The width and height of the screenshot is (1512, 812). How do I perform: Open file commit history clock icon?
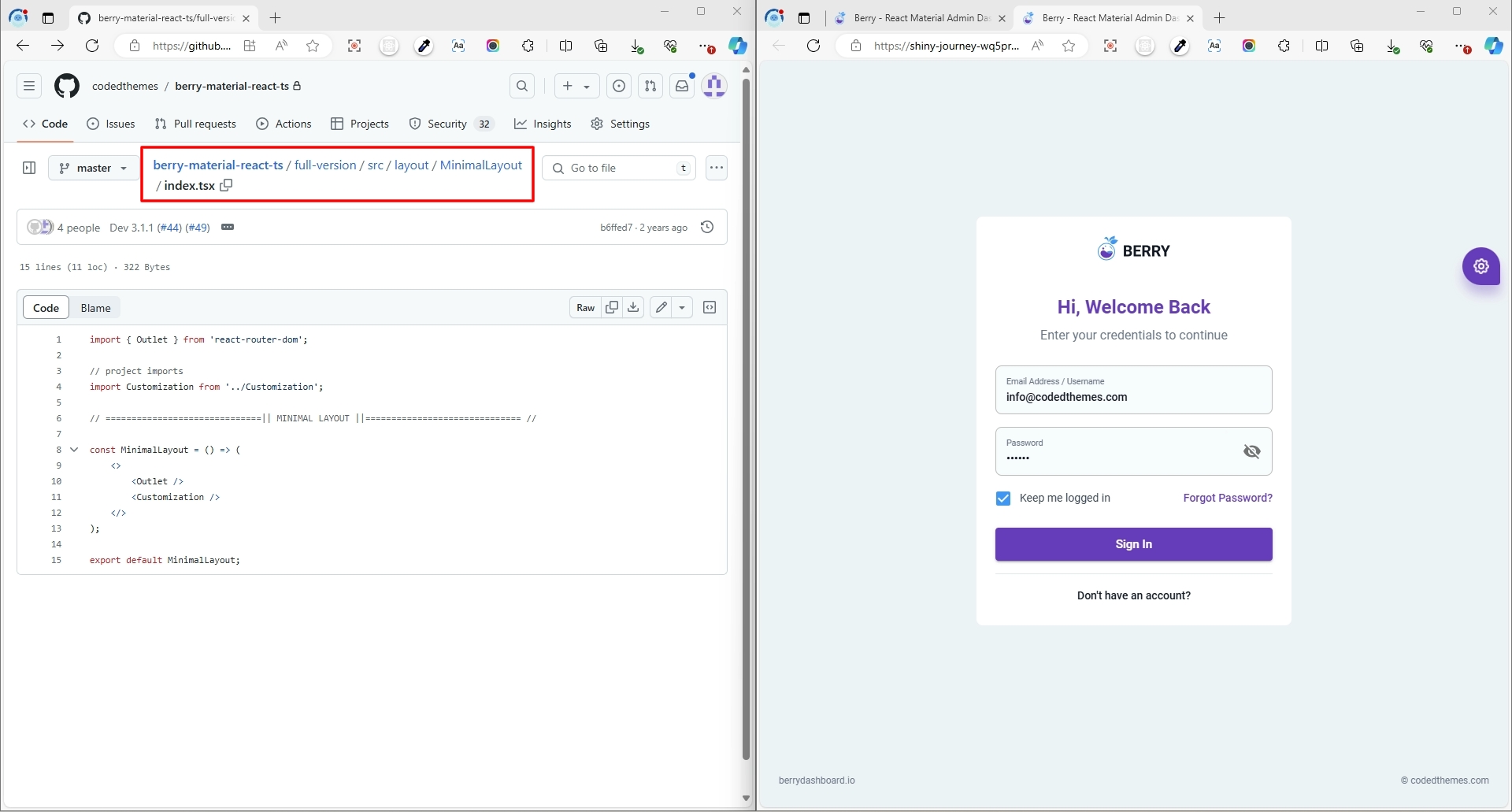coord(707,228)
